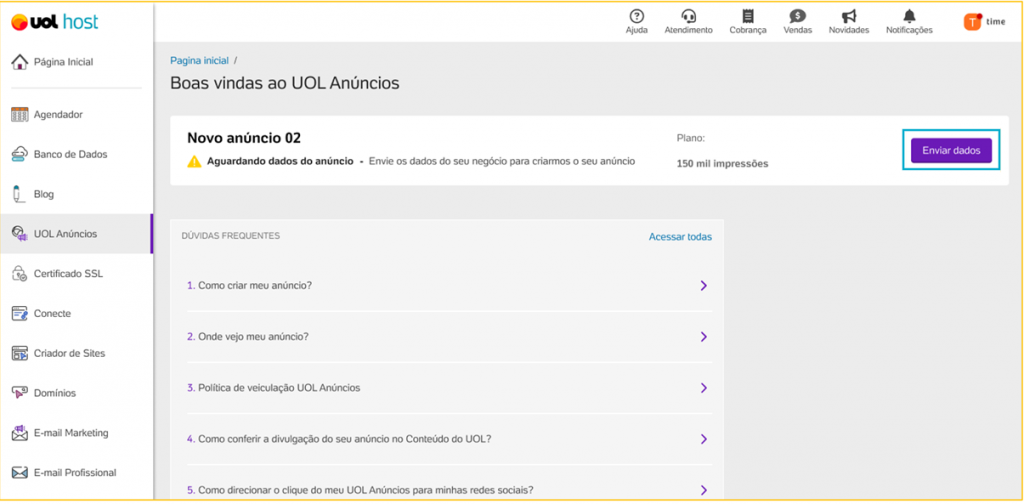Viewport: 1024px width, 504px height.
Task: Go to Página Inicial menu label
Action: (x=63, y=62)
